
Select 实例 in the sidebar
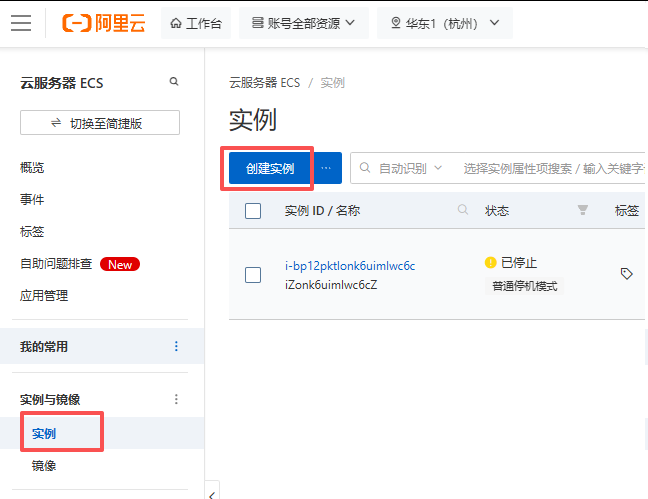44,433
